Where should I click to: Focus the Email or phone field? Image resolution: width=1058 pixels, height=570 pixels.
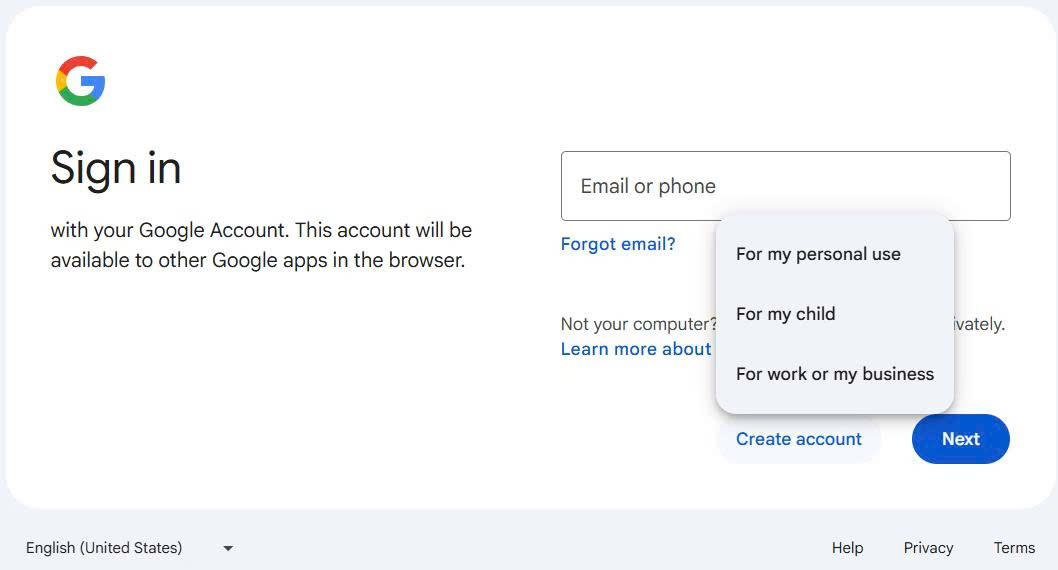785,186
